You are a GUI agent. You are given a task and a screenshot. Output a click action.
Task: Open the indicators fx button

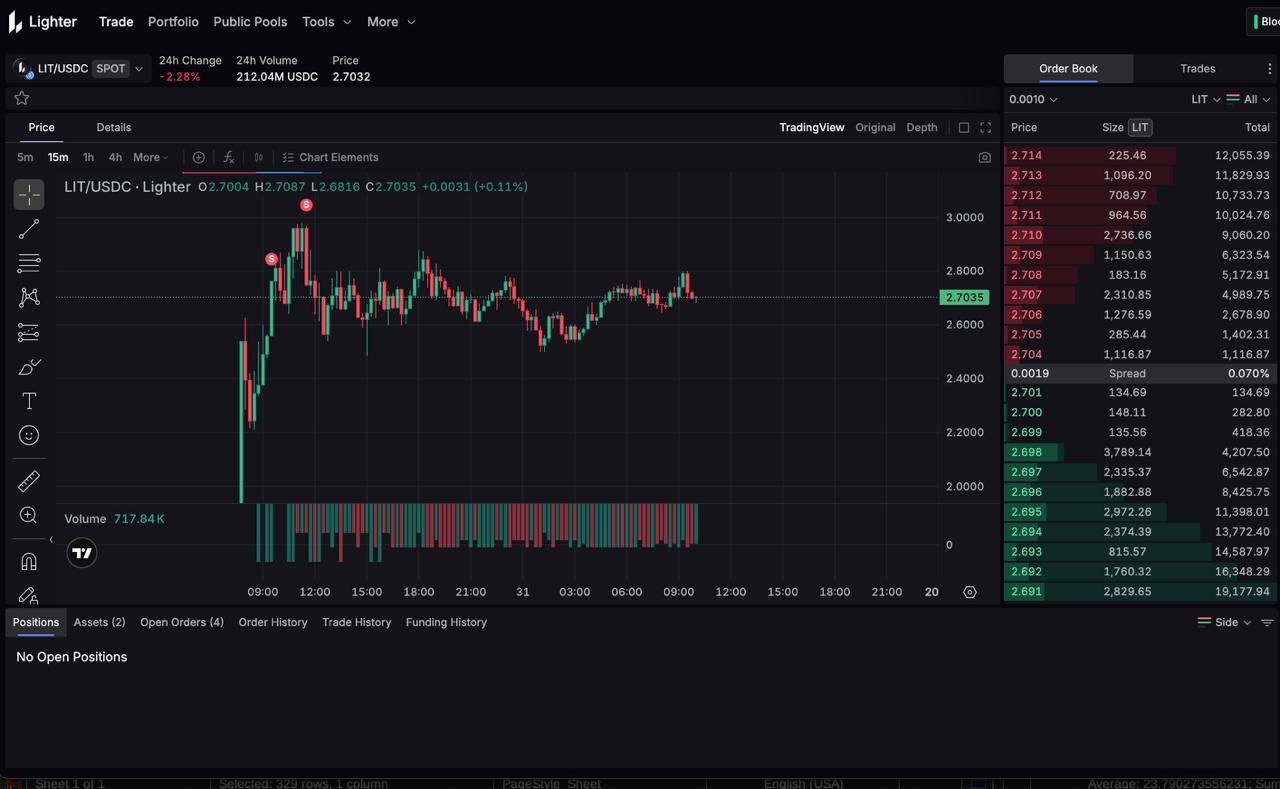(228, 157)
